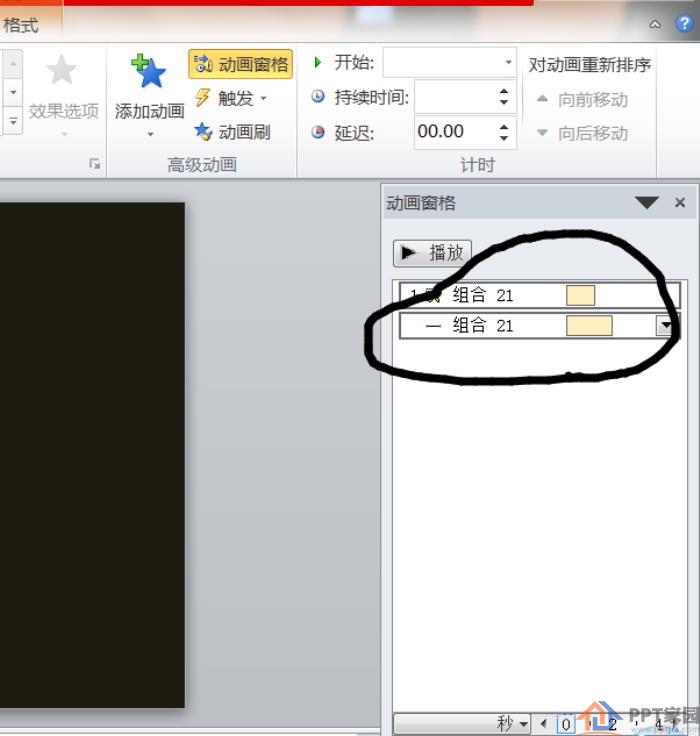Select the Animation Painter tool
Viewport: 700px width, 736px height.
point(232,132)
